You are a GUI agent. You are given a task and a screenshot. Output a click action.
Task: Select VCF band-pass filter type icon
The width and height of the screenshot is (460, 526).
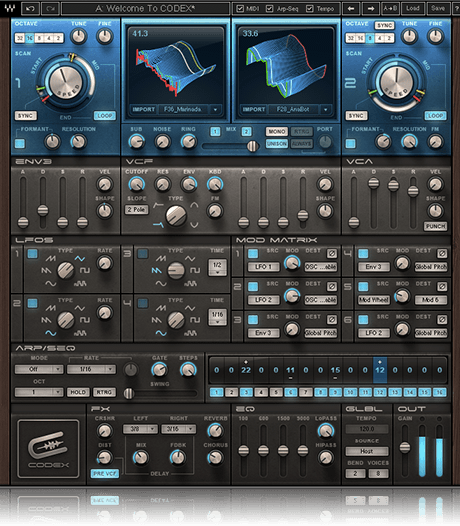pyautogui.click(x=194, y=205)
